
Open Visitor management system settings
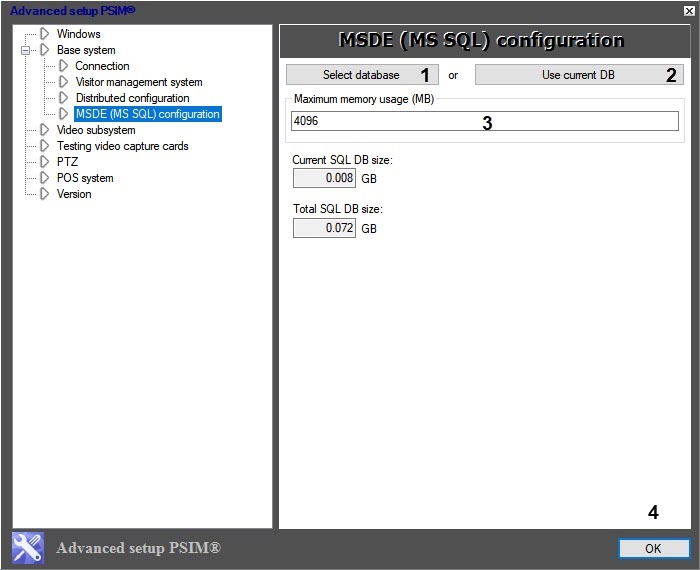coord(139,82)
